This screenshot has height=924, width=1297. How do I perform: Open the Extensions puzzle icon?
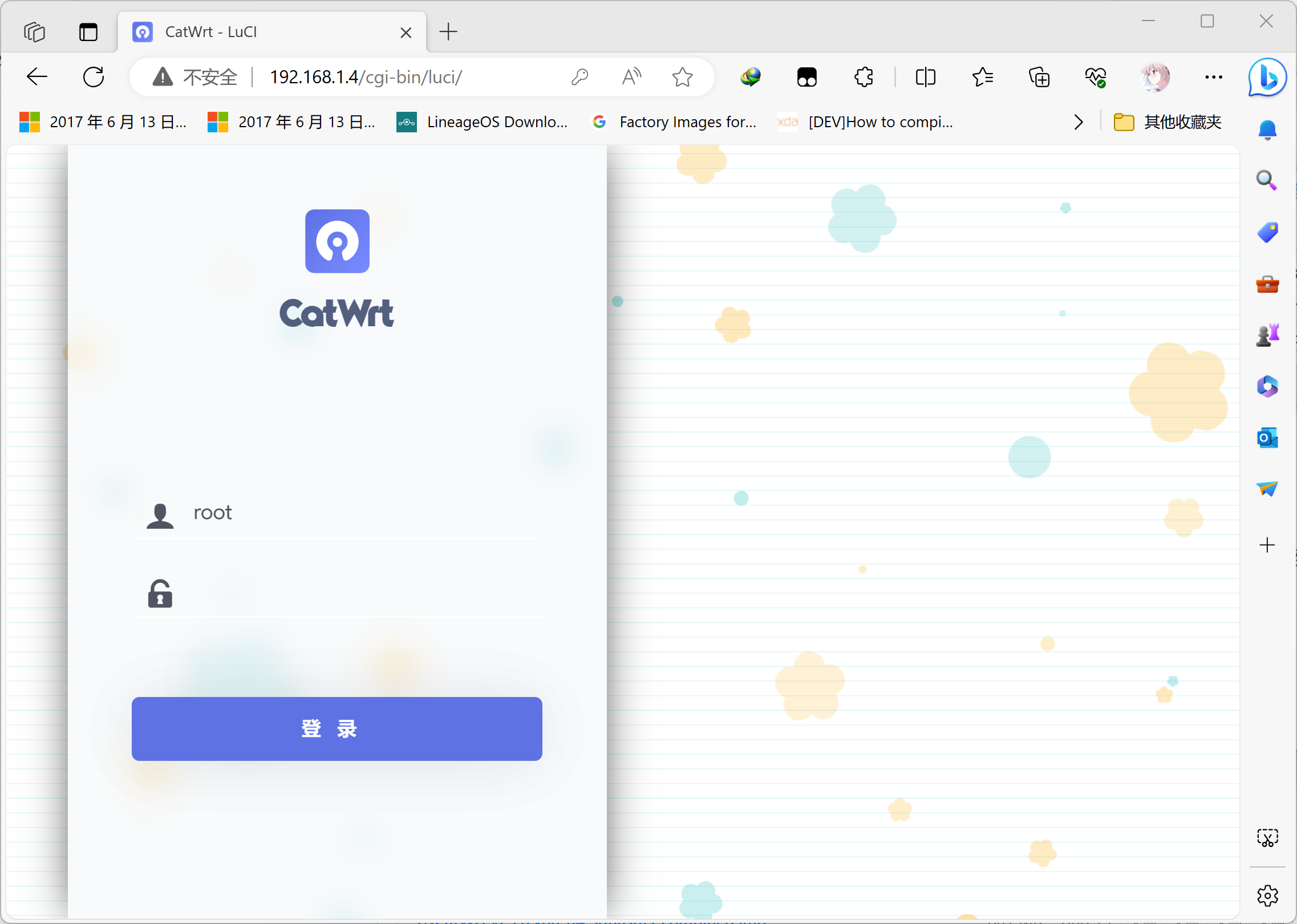(x=864, y=77)
